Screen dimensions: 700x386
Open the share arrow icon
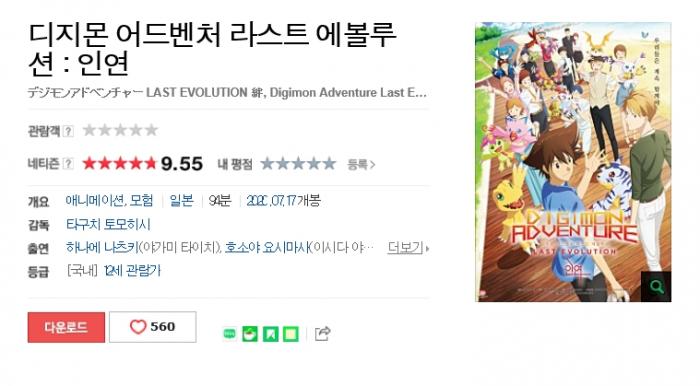click(x=322, y=333)
